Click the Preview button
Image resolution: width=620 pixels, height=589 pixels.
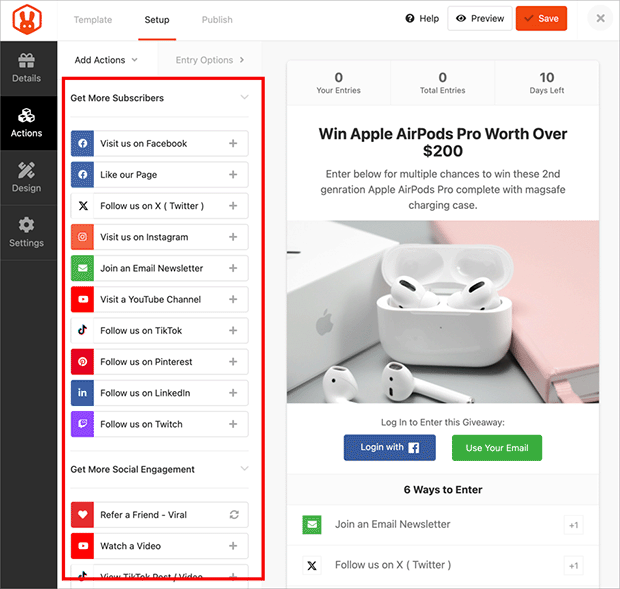point(480,19)
